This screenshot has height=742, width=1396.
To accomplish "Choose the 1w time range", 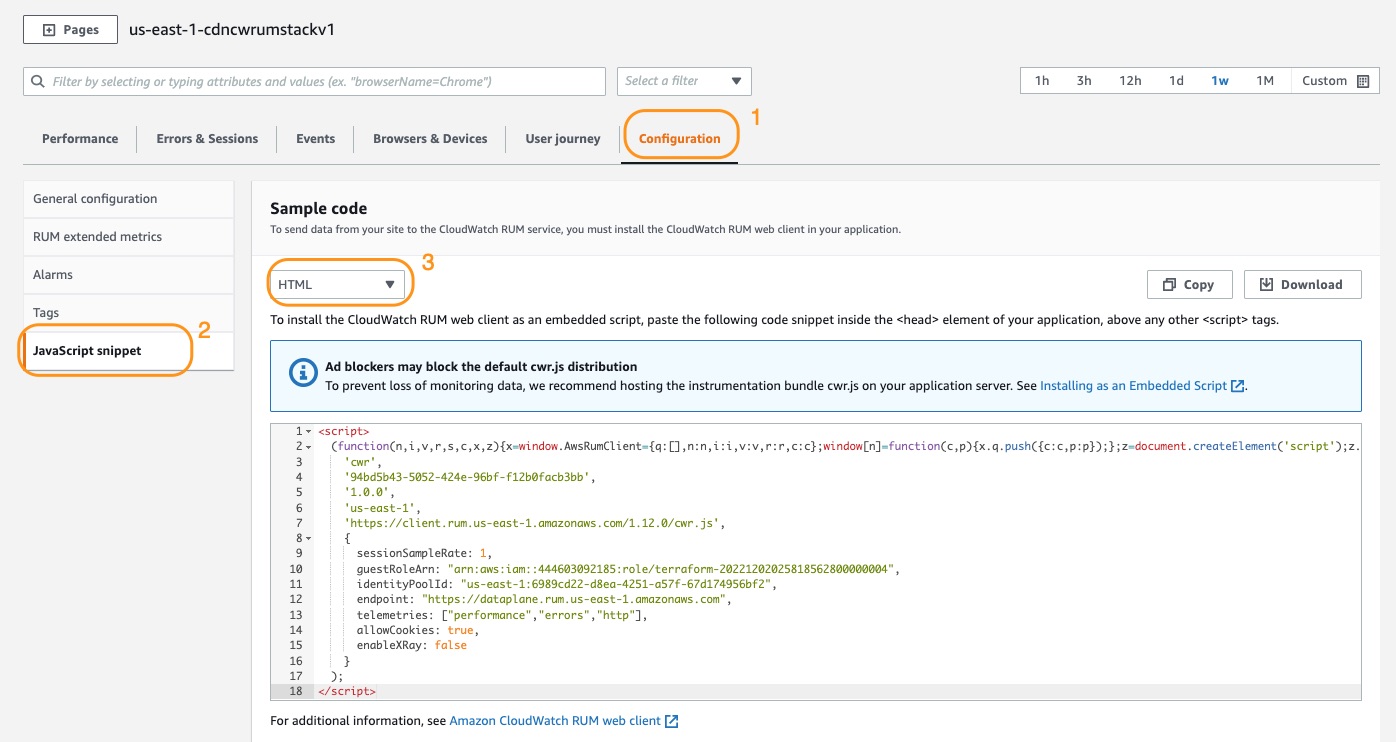I will point(1220,81).
